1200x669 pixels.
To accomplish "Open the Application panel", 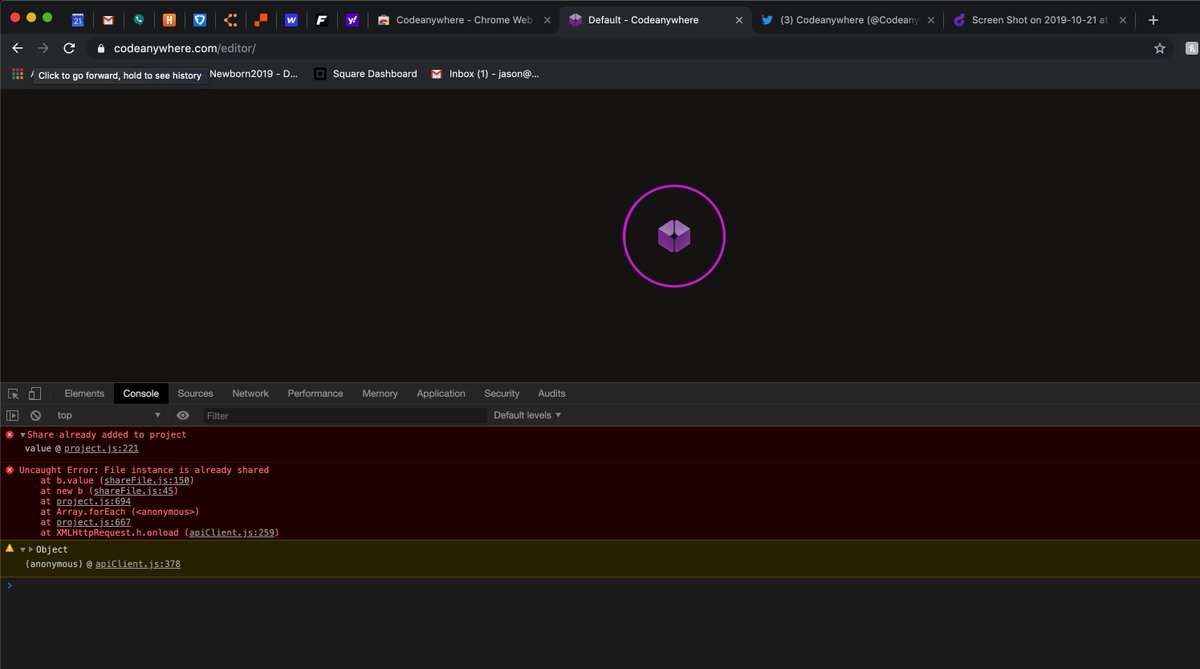I will coord(441,394).
